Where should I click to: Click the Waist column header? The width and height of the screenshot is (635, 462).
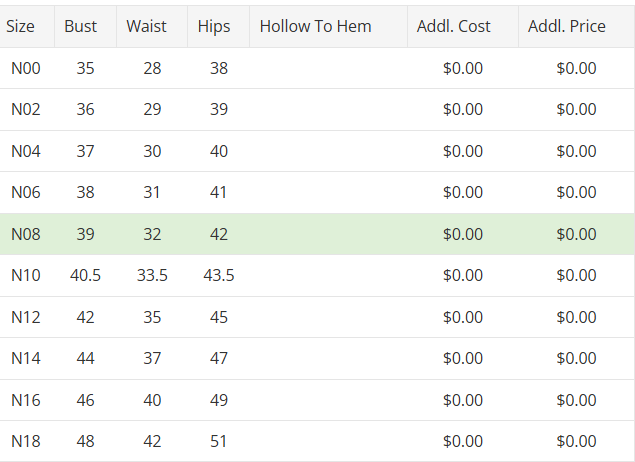147,26
